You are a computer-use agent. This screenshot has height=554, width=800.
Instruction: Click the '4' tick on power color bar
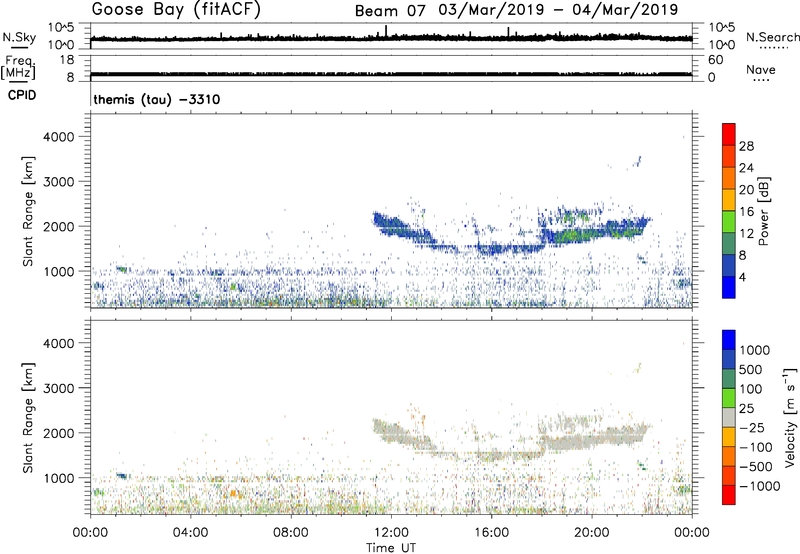(x=742, y=277)
